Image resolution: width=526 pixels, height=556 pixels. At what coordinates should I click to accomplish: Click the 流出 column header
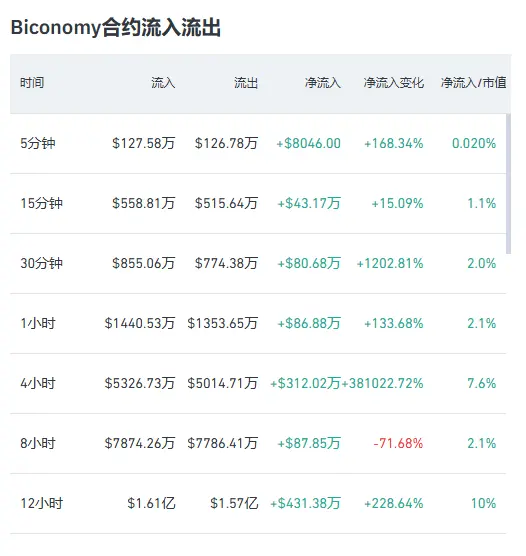point(246,83)
